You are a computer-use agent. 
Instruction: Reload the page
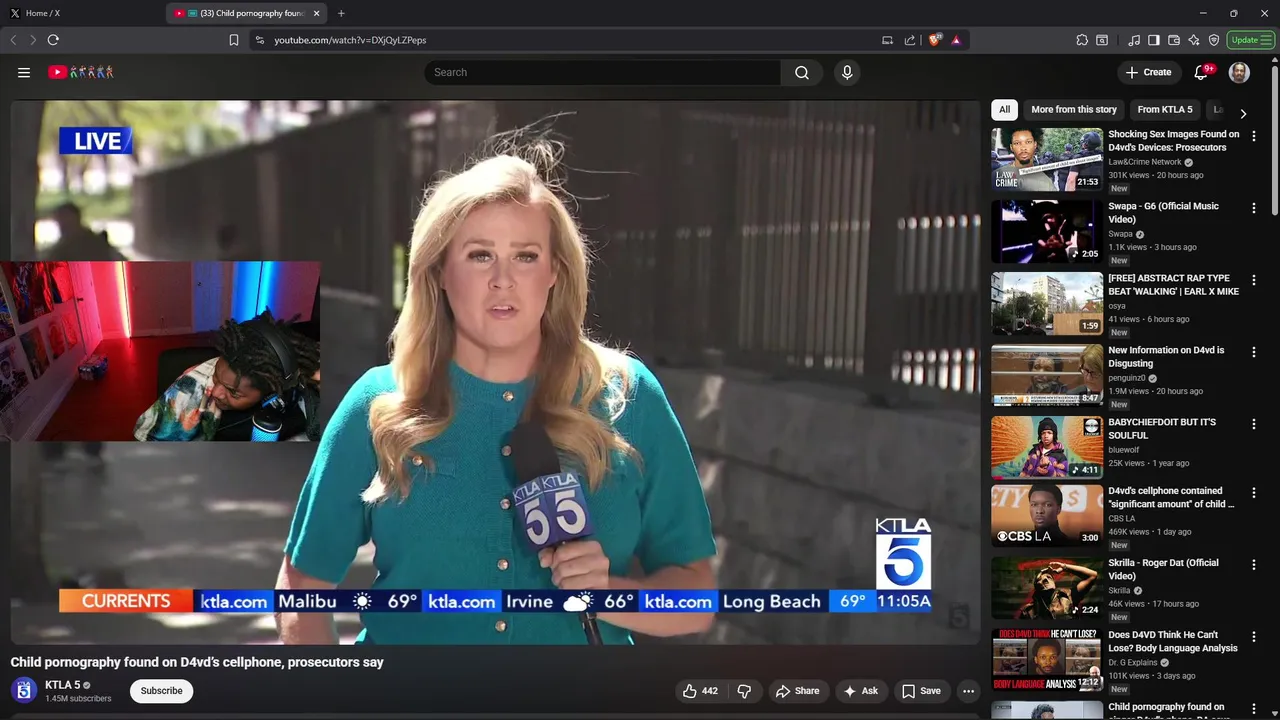(53, 40)
